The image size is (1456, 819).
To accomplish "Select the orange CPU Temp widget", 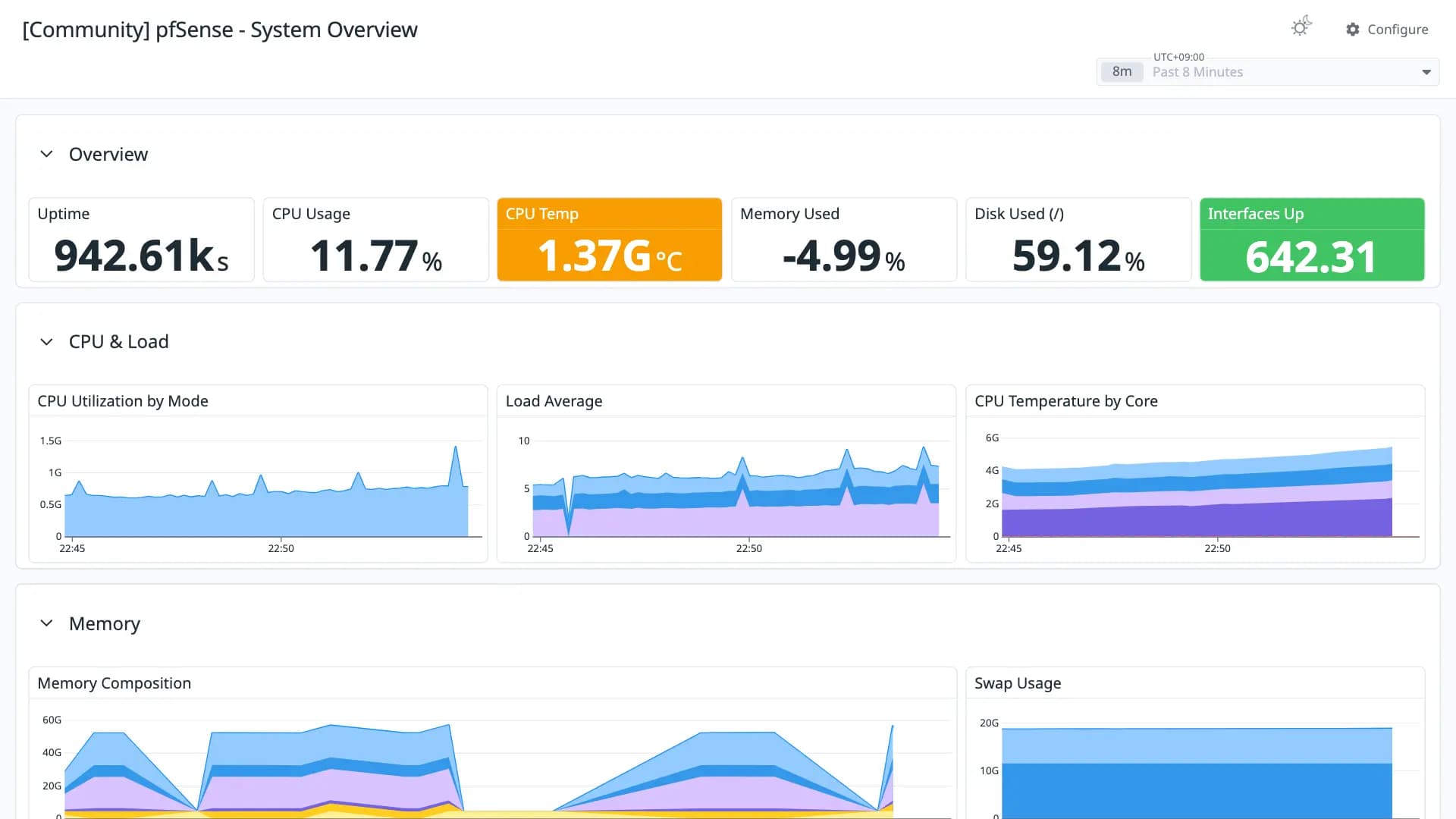I will (x=609, y=240).
